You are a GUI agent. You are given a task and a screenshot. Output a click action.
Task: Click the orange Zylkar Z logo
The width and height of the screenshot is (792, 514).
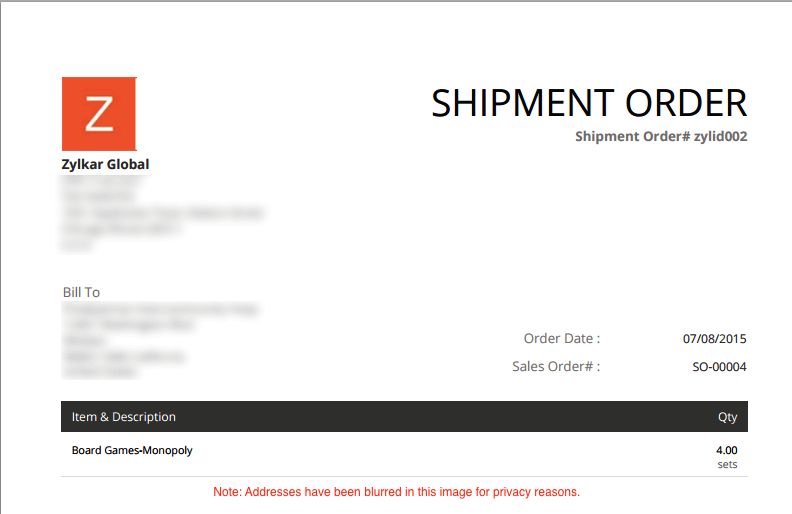pos(99,114)
